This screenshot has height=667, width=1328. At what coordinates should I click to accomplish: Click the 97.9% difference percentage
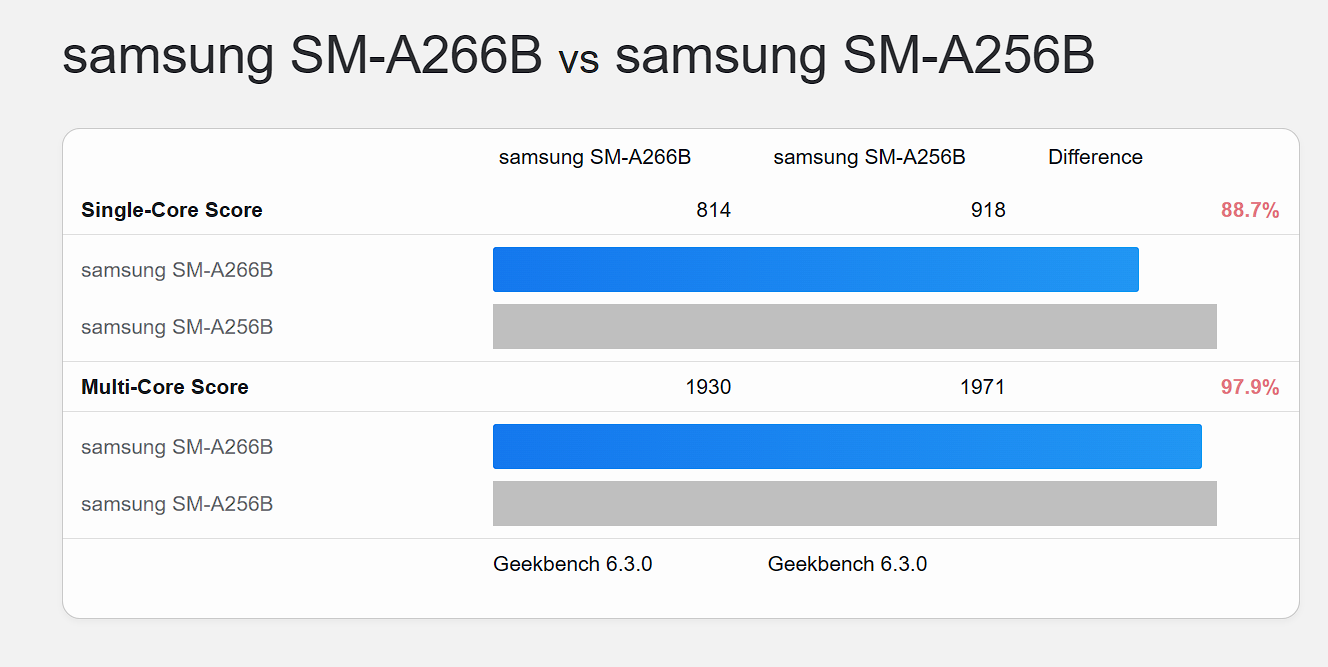(1250, 387)
